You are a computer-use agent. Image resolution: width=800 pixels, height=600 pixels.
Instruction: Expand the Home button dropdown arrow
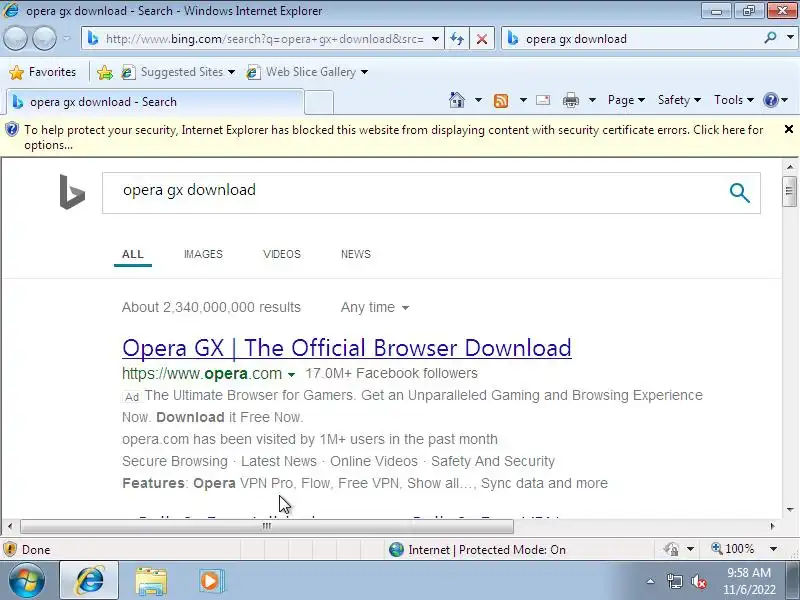478,100
